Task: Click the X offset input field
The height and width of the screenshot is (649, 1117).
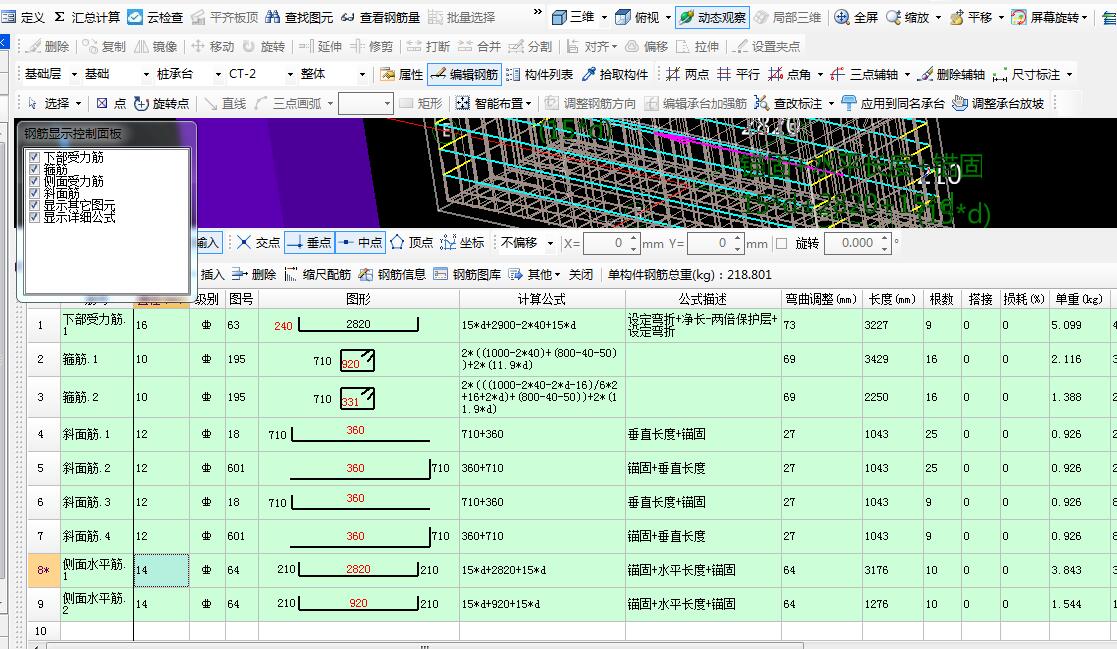Action: tap(605, 244)
